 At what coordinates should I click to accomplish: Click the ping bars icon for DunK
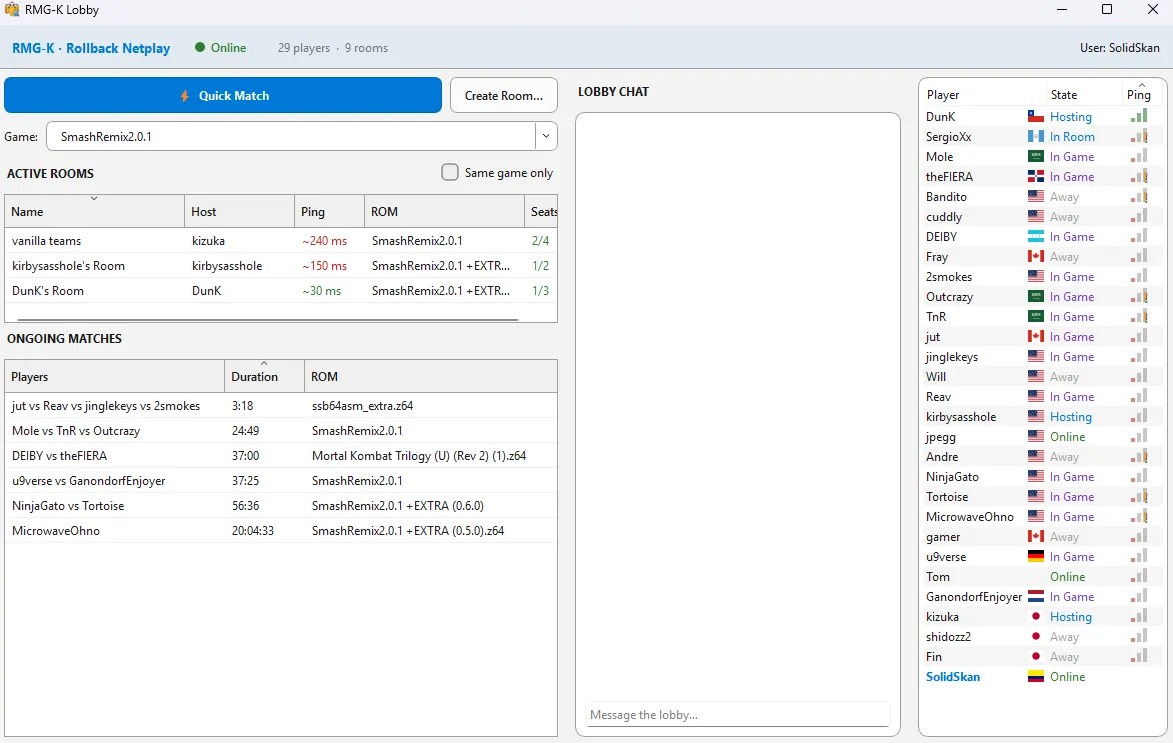1139,116
